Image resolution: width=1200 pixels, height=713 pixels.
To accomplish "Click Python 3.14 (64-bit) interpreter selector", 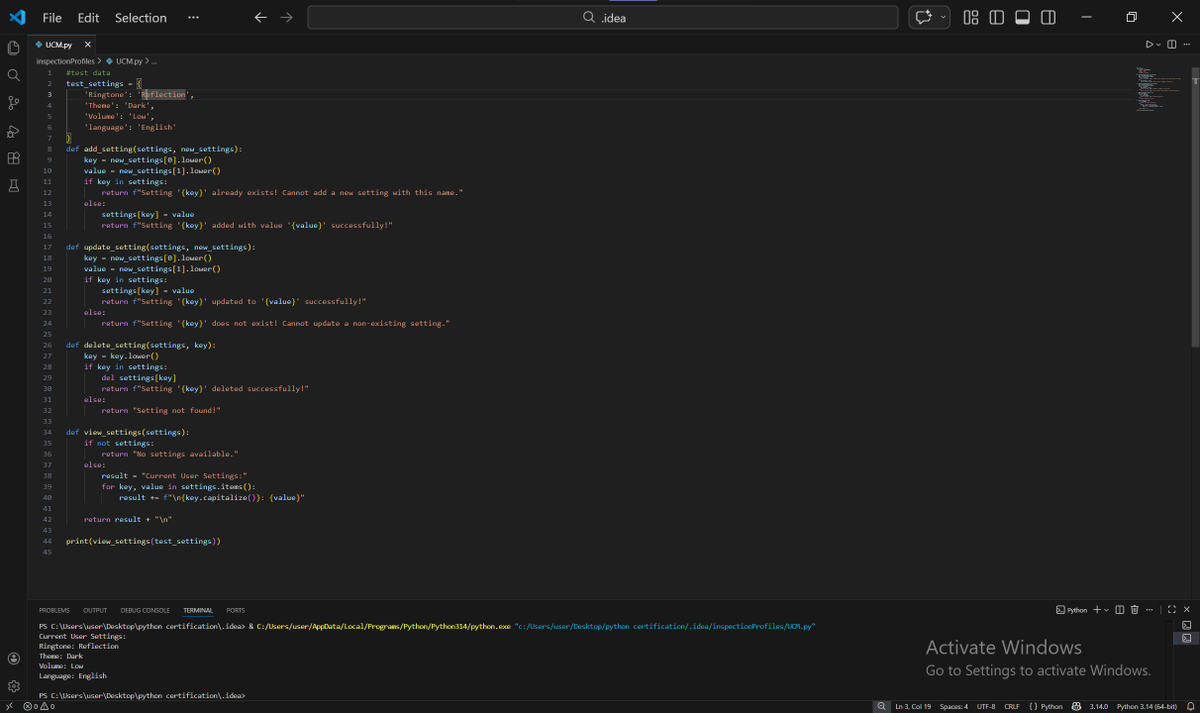I will point(1146,706).
